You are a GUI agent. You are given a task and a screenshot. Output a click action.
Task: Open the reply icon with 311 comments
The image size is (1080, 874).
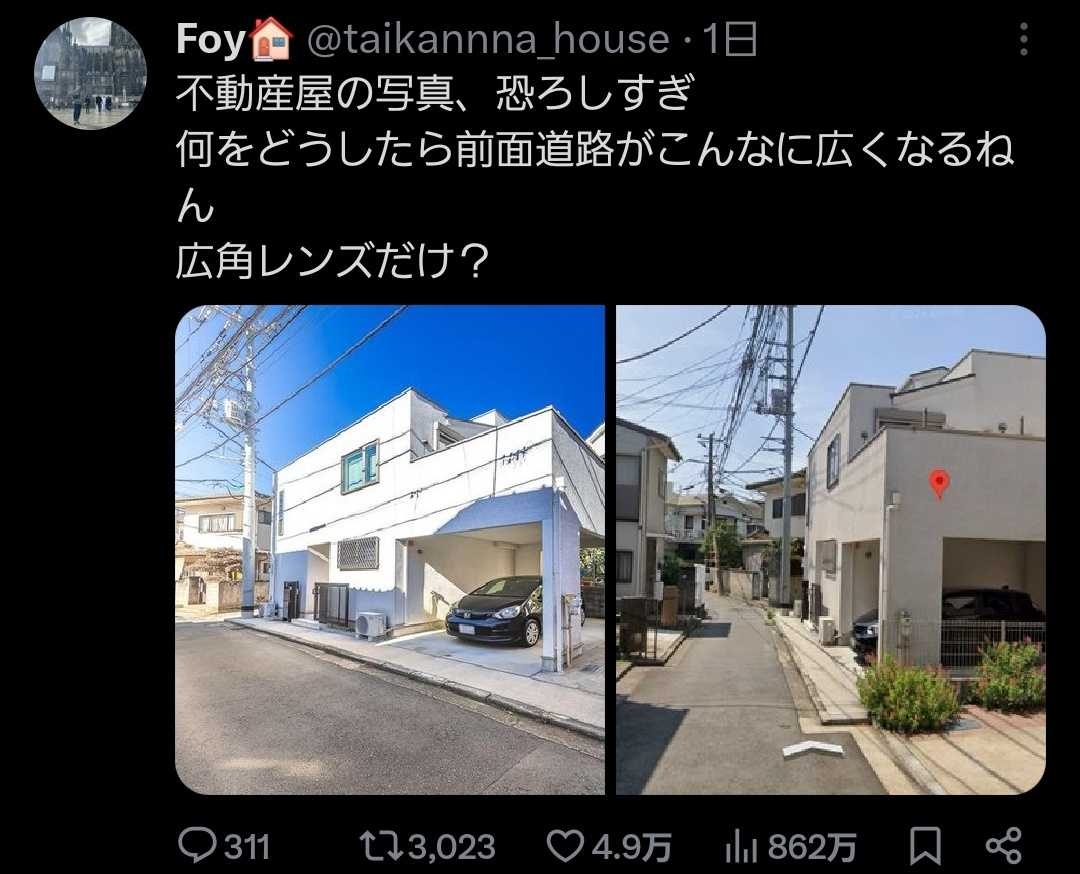(x=197, y=845)
